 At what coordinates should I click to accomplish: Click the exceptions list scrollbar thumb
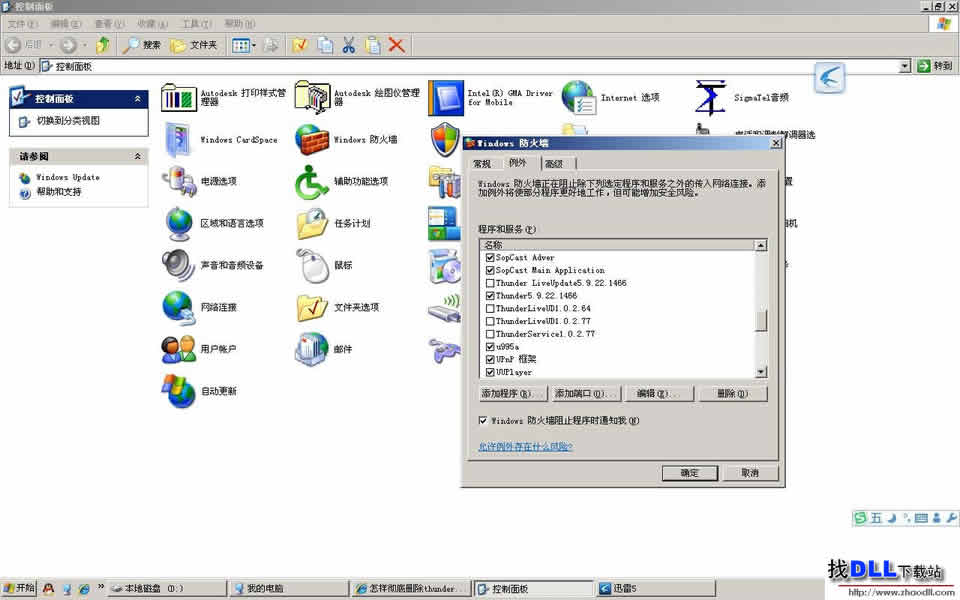click(761, 321)
